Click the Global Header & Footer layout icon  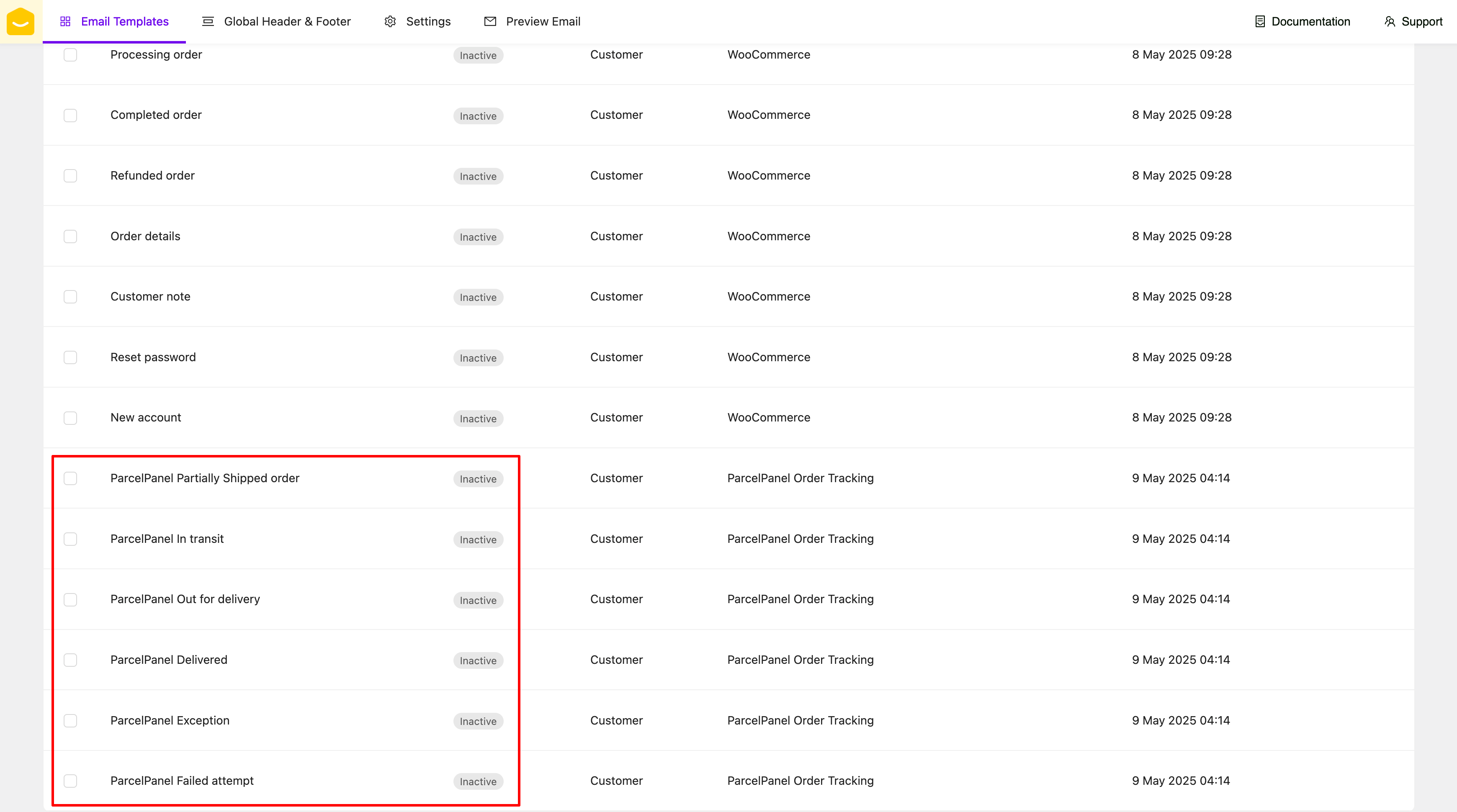208,21
